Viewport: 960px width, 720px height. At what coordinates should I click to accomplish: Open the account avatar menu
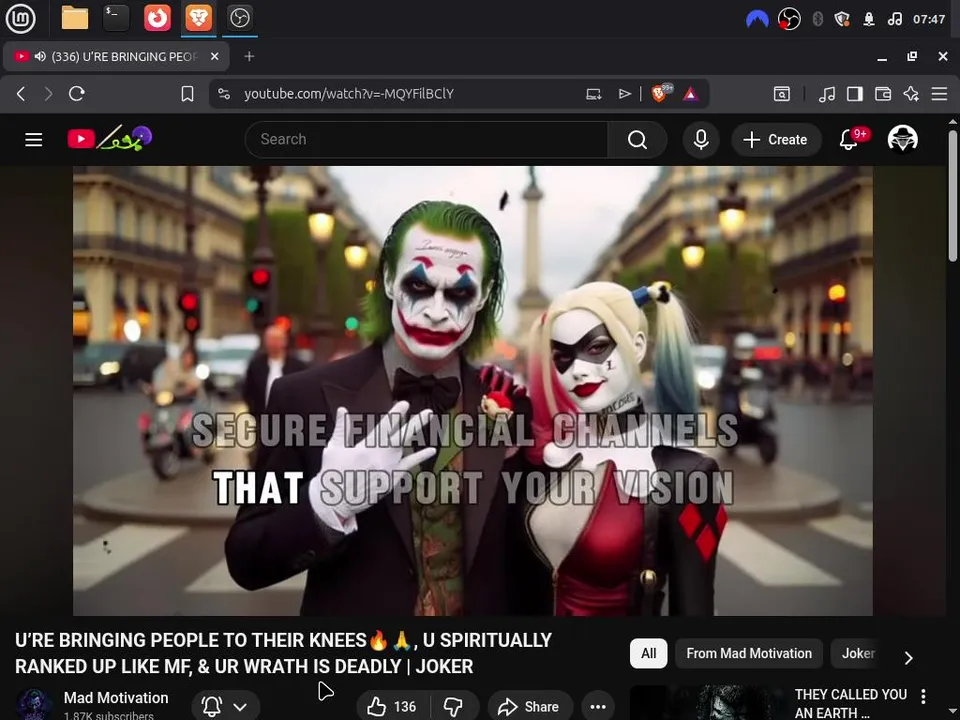pos(902,139)
